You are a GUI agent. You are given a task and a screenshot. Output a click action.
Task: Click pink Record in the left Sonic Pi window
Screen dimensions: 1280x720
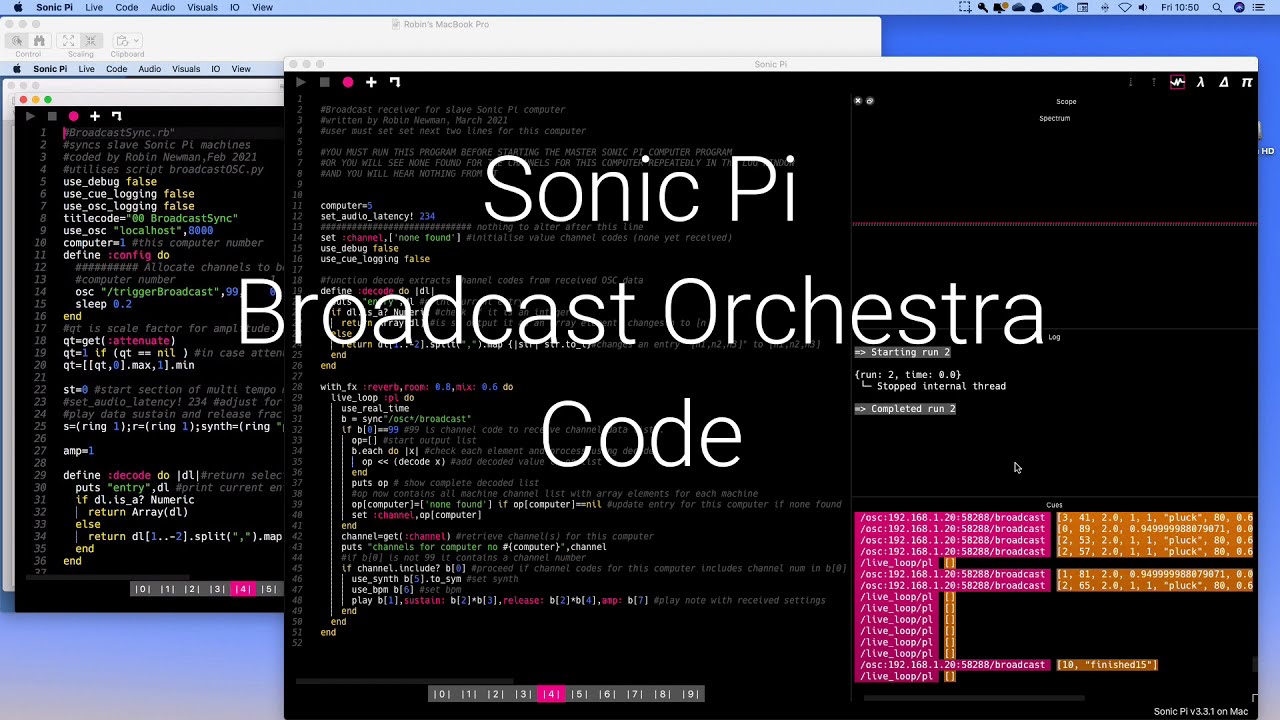[x=73, y=116]
